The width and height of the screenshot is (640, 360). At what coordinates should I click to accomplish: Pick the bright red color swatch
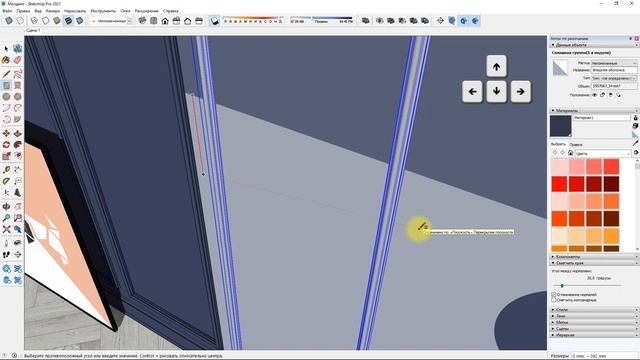(560, 184)
